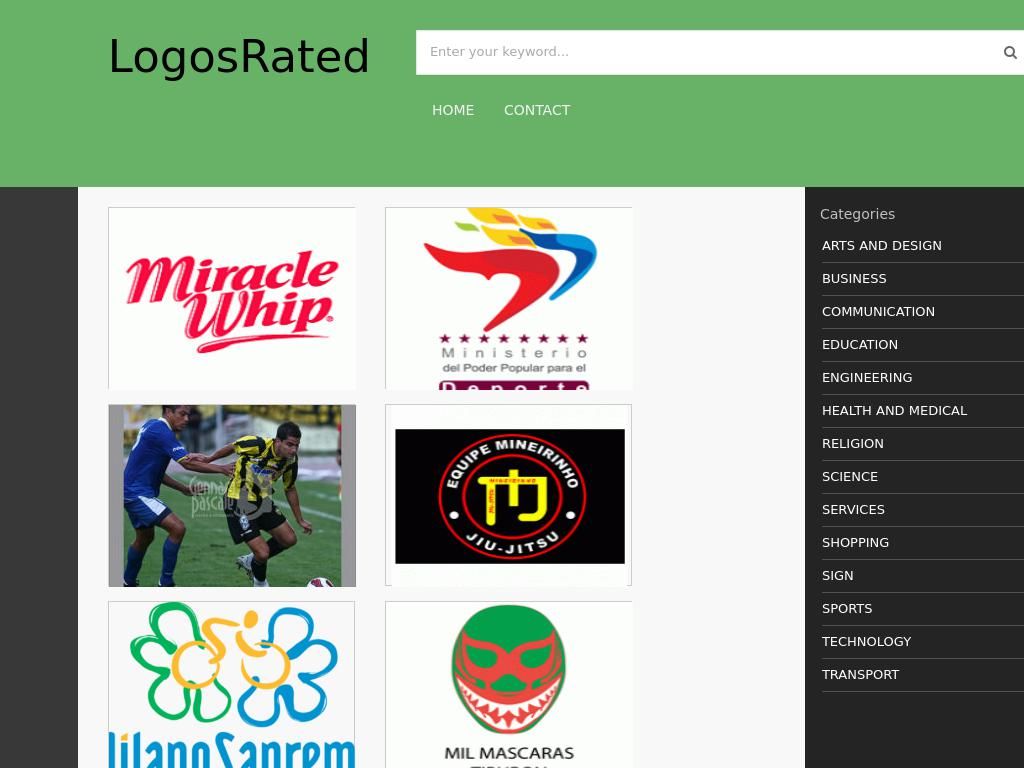Screen dimensions: 1024x768
Task: Open the Milano Sanremo logo thumbnail
Action: coord(232,684)
